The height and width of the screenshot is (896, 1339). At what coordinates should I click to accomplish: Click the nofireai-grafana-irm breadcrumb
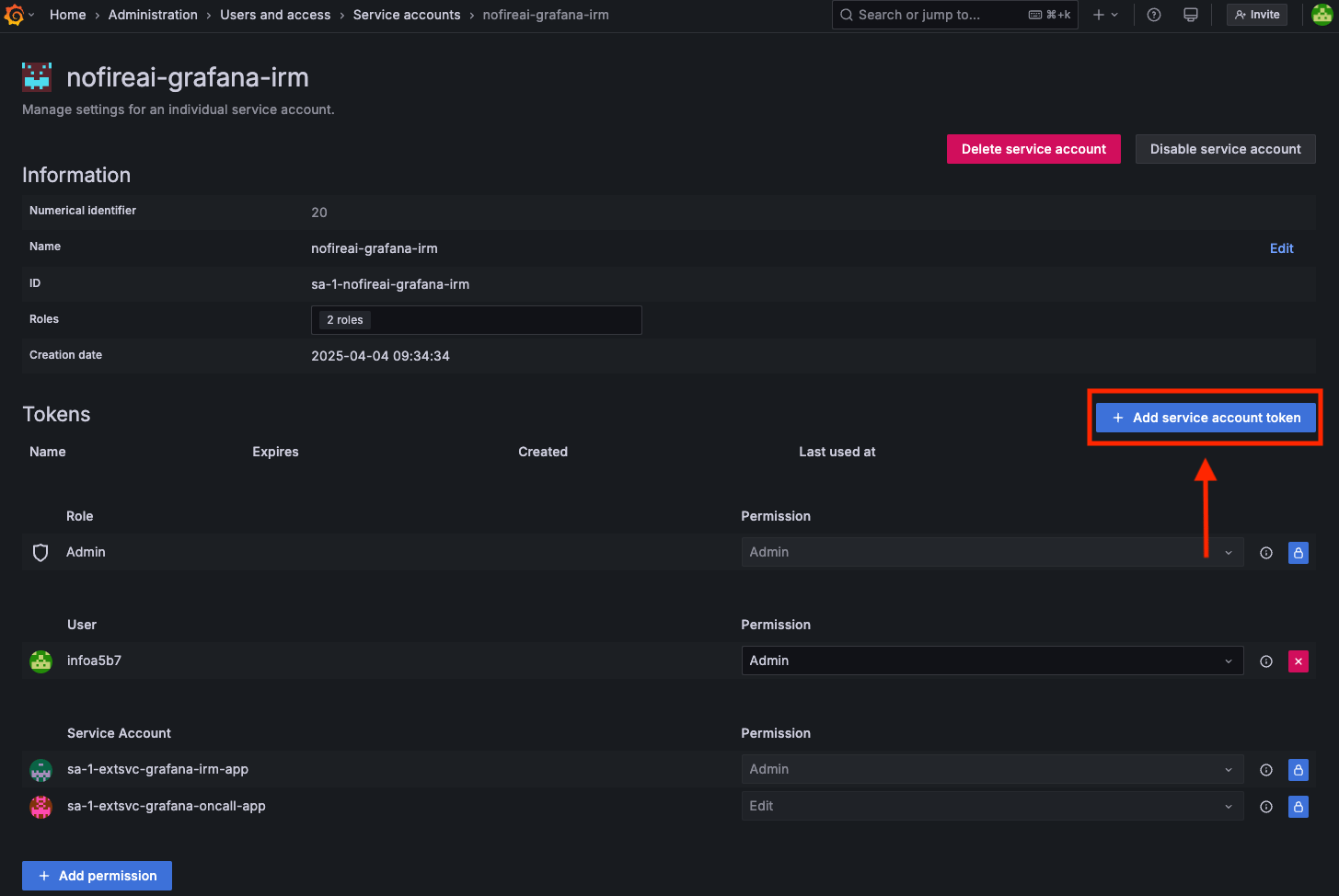546,15
